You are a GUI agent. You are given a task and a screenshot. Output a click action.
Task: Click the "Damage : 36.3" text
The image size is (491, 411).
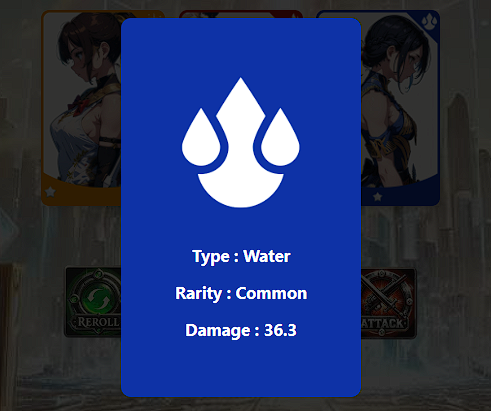pyautogui.click(x=241, y=330)
